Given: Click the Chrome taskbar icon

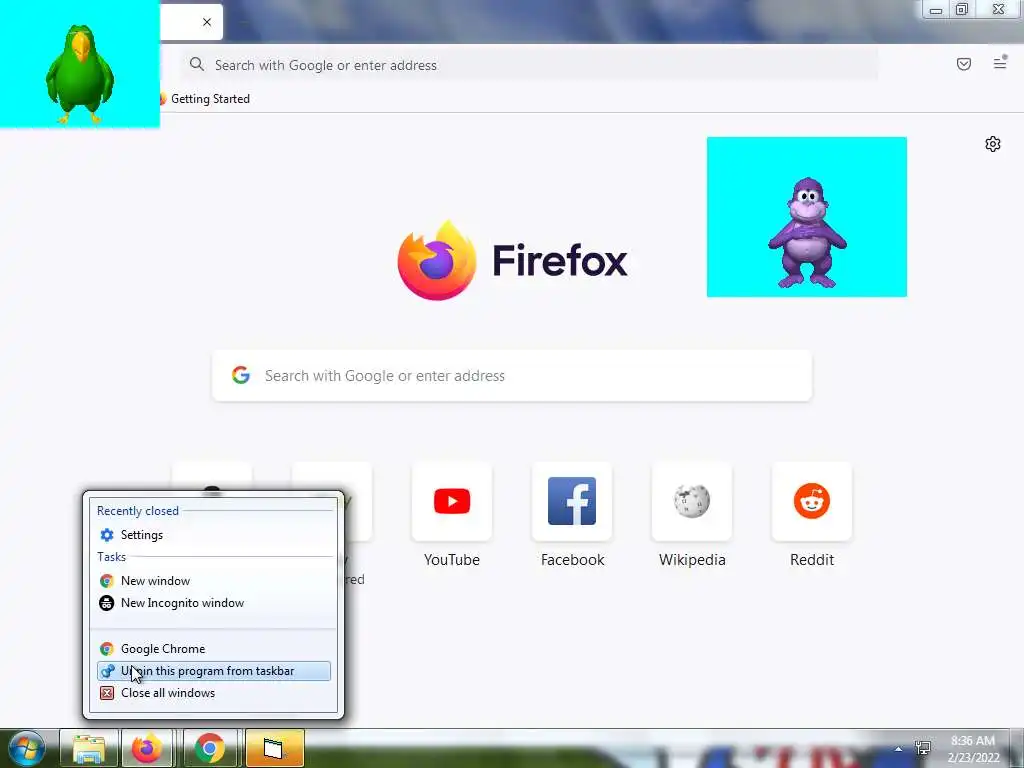Looking at the screenshot, I should pyautogui.click(x=209, y=748).
